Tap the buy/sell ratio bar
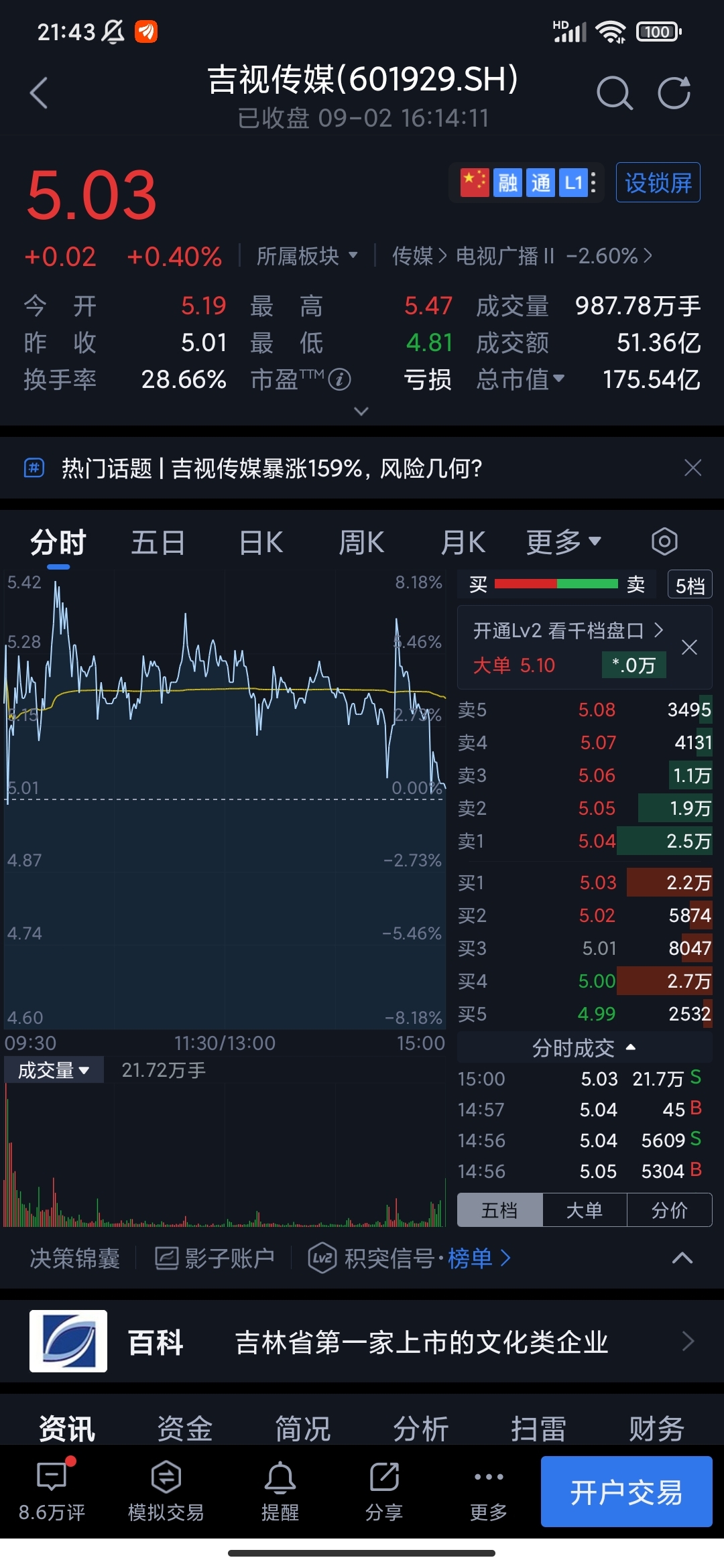 [556, 584]
